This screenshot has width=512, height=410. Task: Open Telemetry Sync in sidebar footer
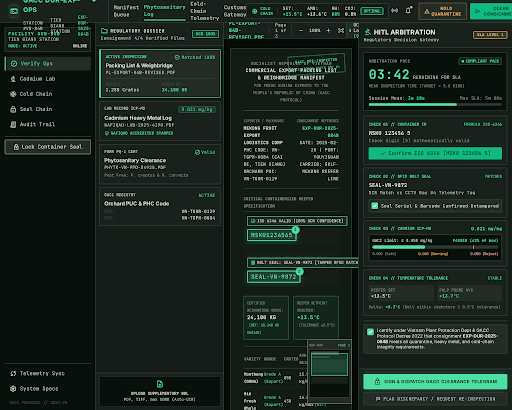pos(48,373)
